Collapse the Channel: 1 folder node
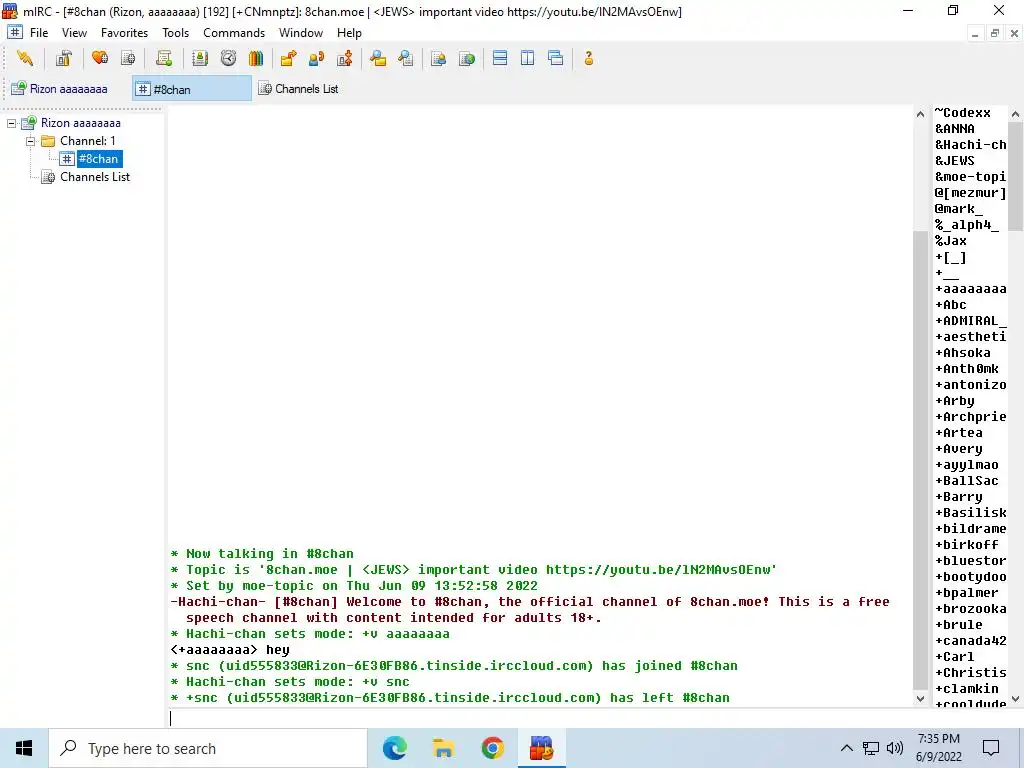 point(31,141)
